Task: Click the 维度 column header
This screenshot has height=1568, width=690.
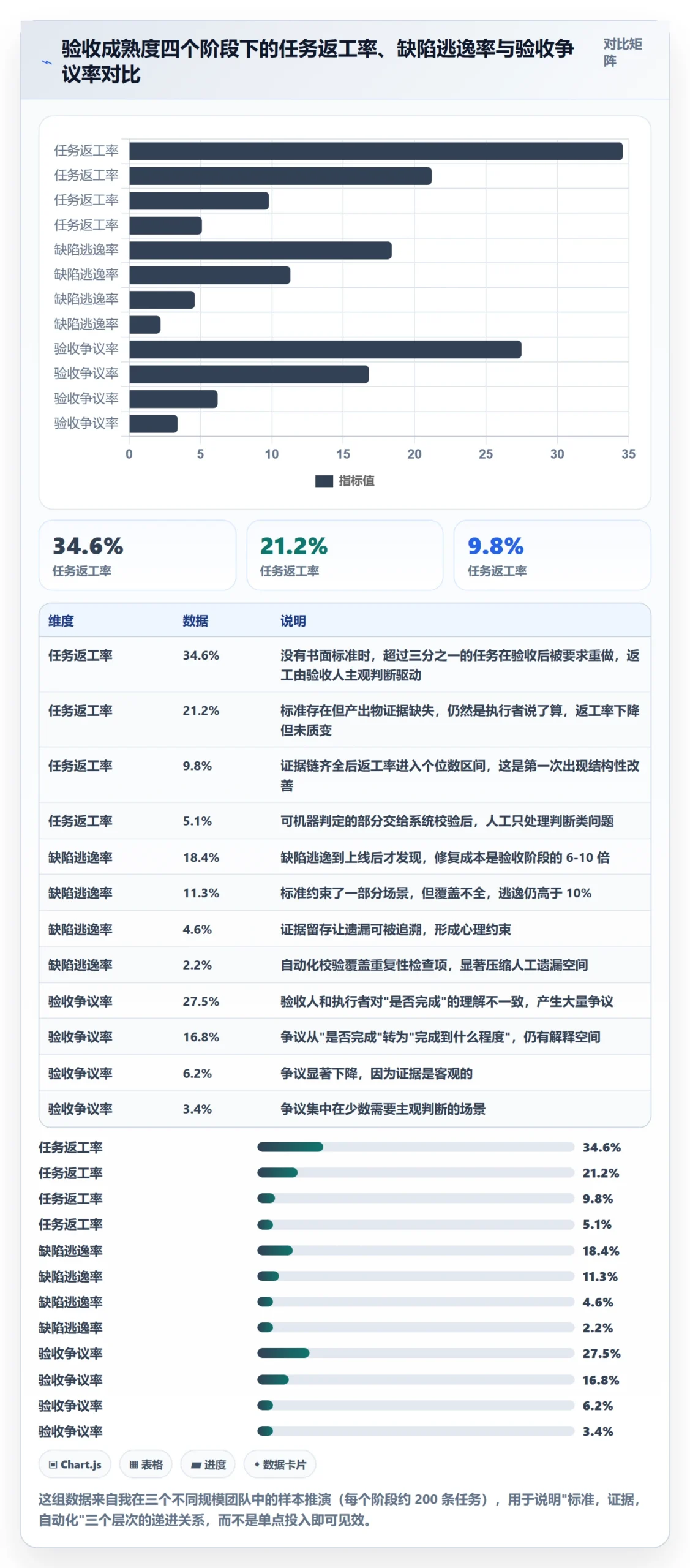Action: tap(61, 621)
